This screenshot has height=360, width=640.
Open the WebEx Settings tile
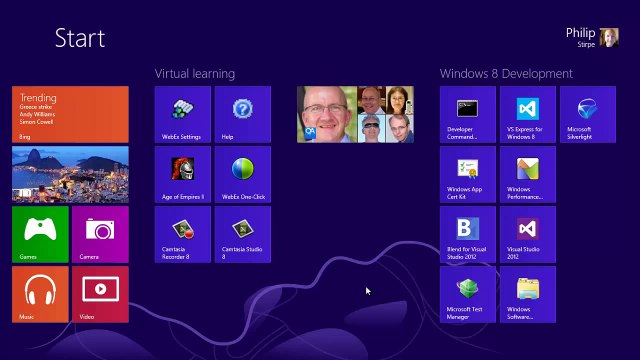tap(182, 114)
